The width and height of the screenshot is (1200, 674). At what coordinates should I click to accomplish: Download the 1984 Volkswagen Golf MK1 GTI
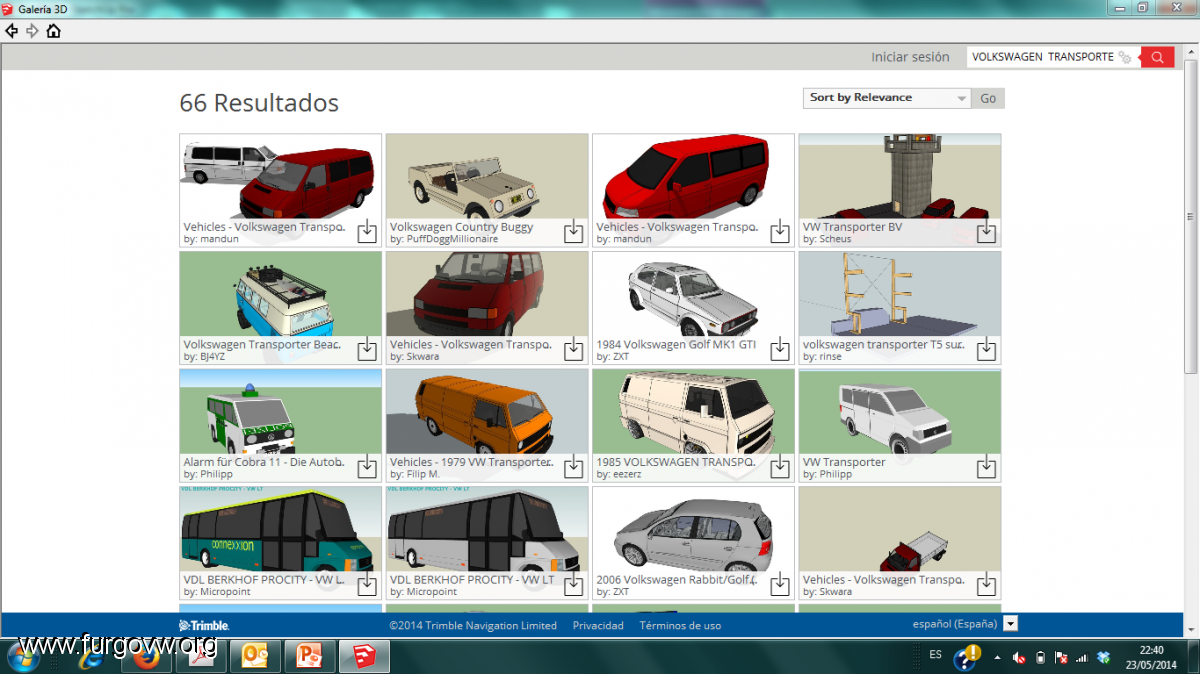(780, 350)
